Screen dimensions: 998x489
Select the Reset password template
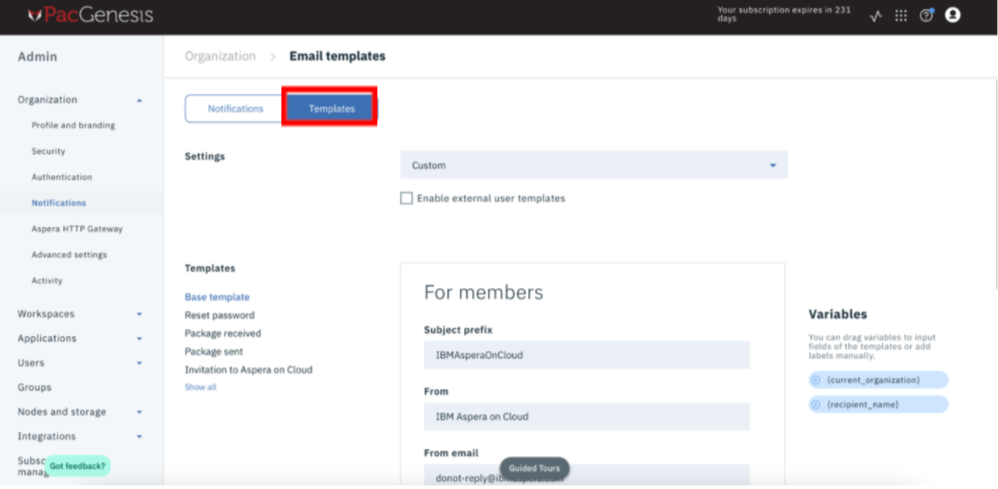[220, 315]
